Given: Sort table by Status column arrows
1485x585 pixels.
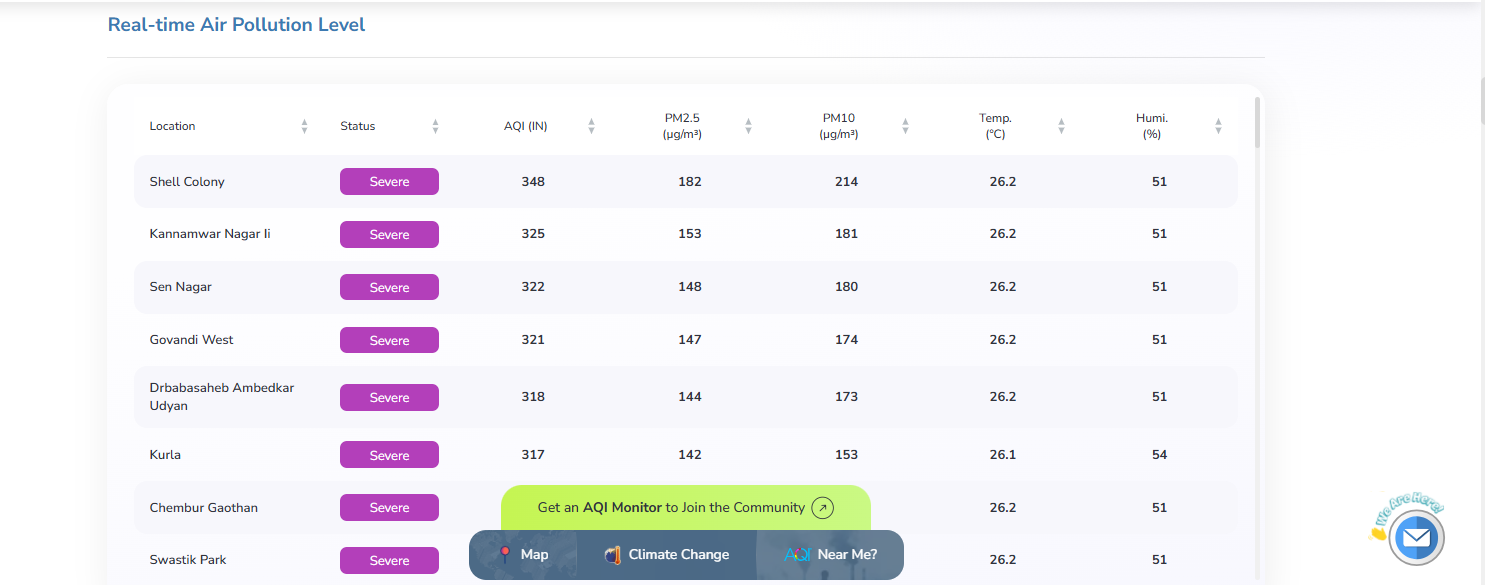Looking at the screenshot, I should (435, 126).
